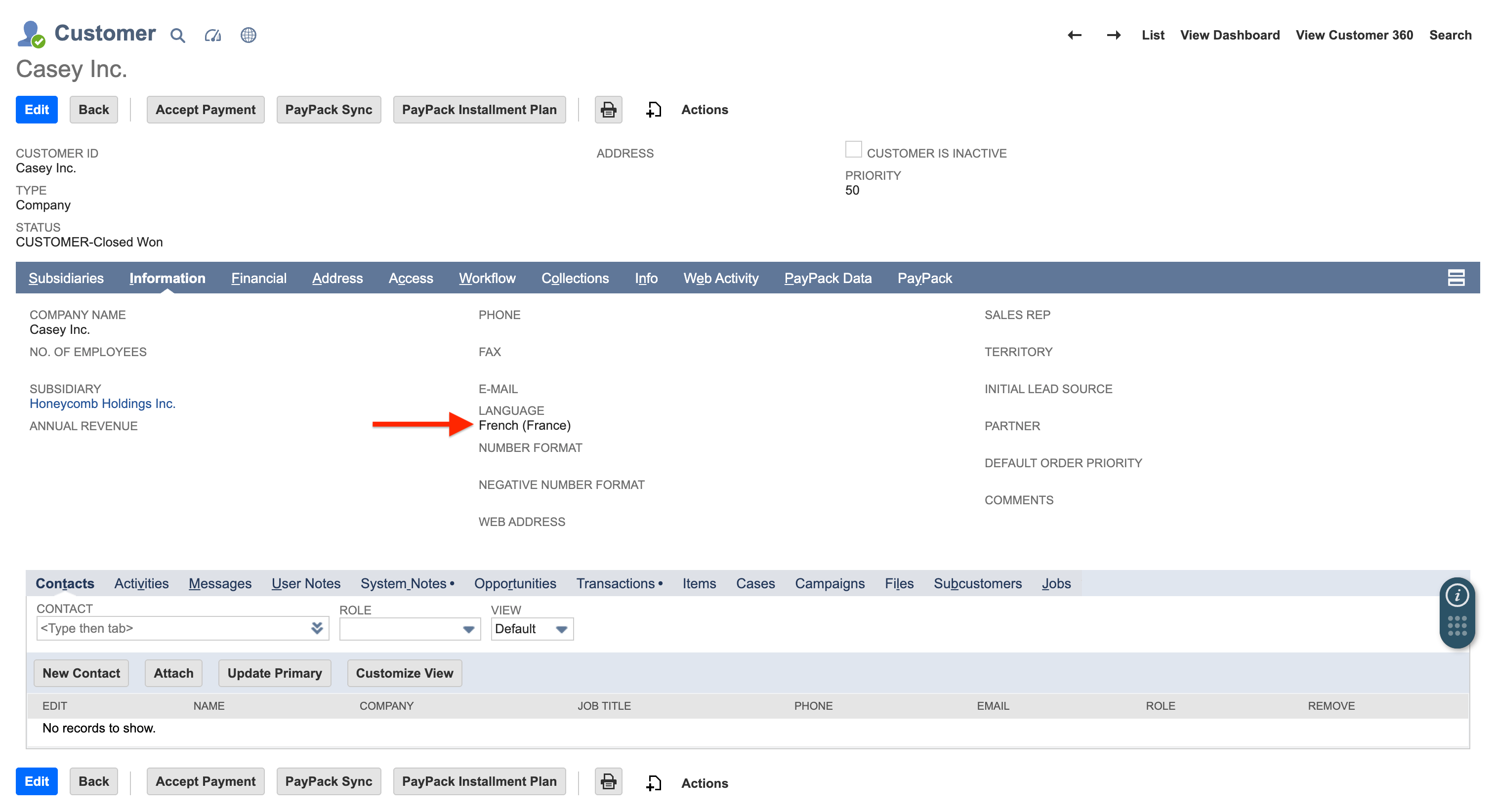1496x812 pixels.
Task: Go to previous record with left arrow
Action: 1075,35
